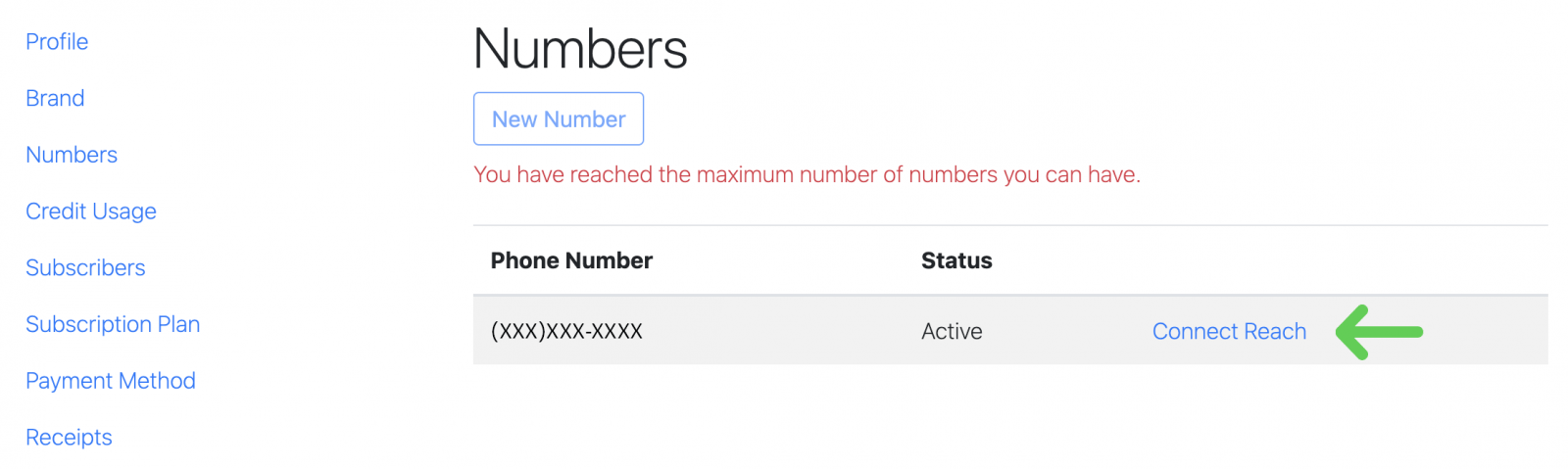Click the large Numbers page heading
Screen dimensions: 1568x469
click(x=580, y=49)
